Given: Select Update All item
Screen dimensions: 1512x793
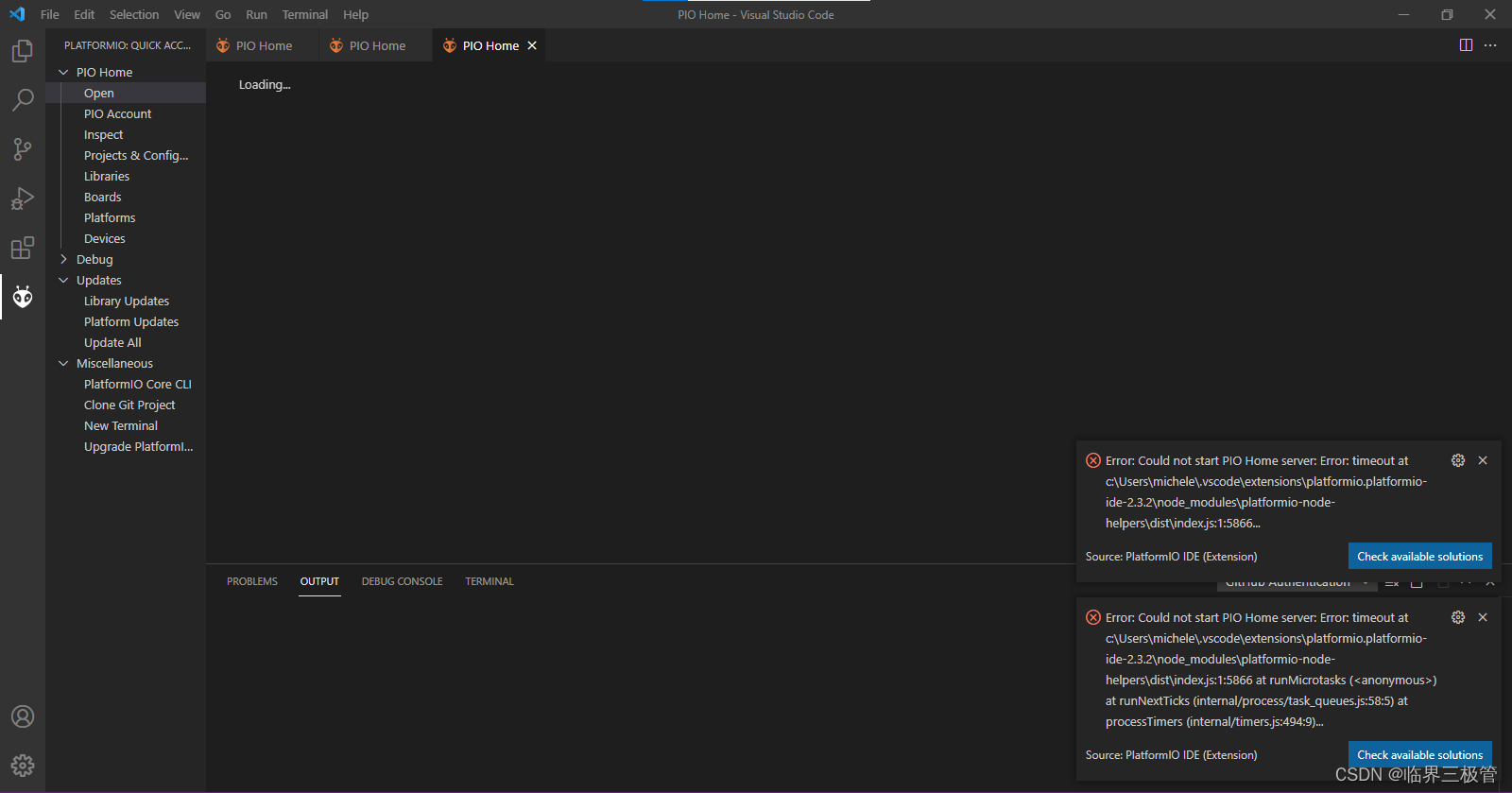Looking at the screenshot, I should coord(126,342).
